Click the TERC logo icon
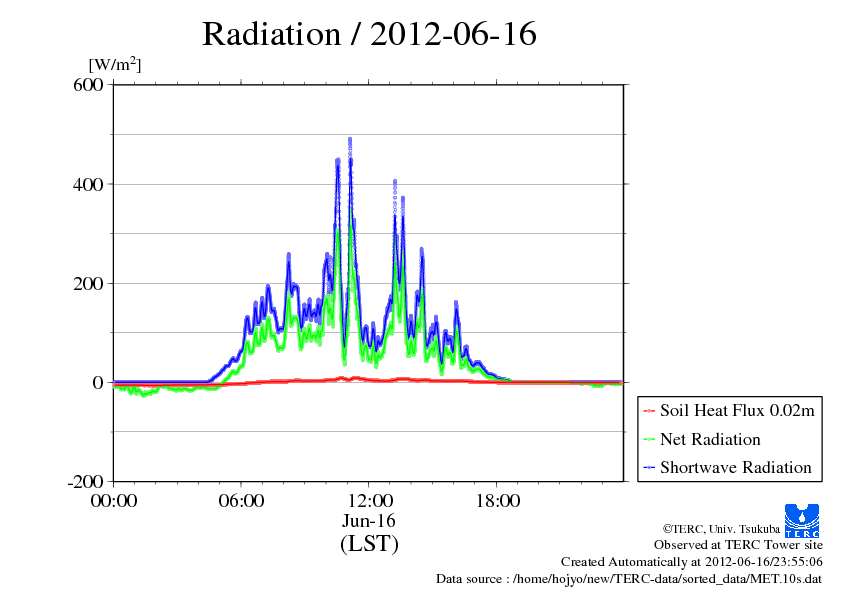 point(802,521)
